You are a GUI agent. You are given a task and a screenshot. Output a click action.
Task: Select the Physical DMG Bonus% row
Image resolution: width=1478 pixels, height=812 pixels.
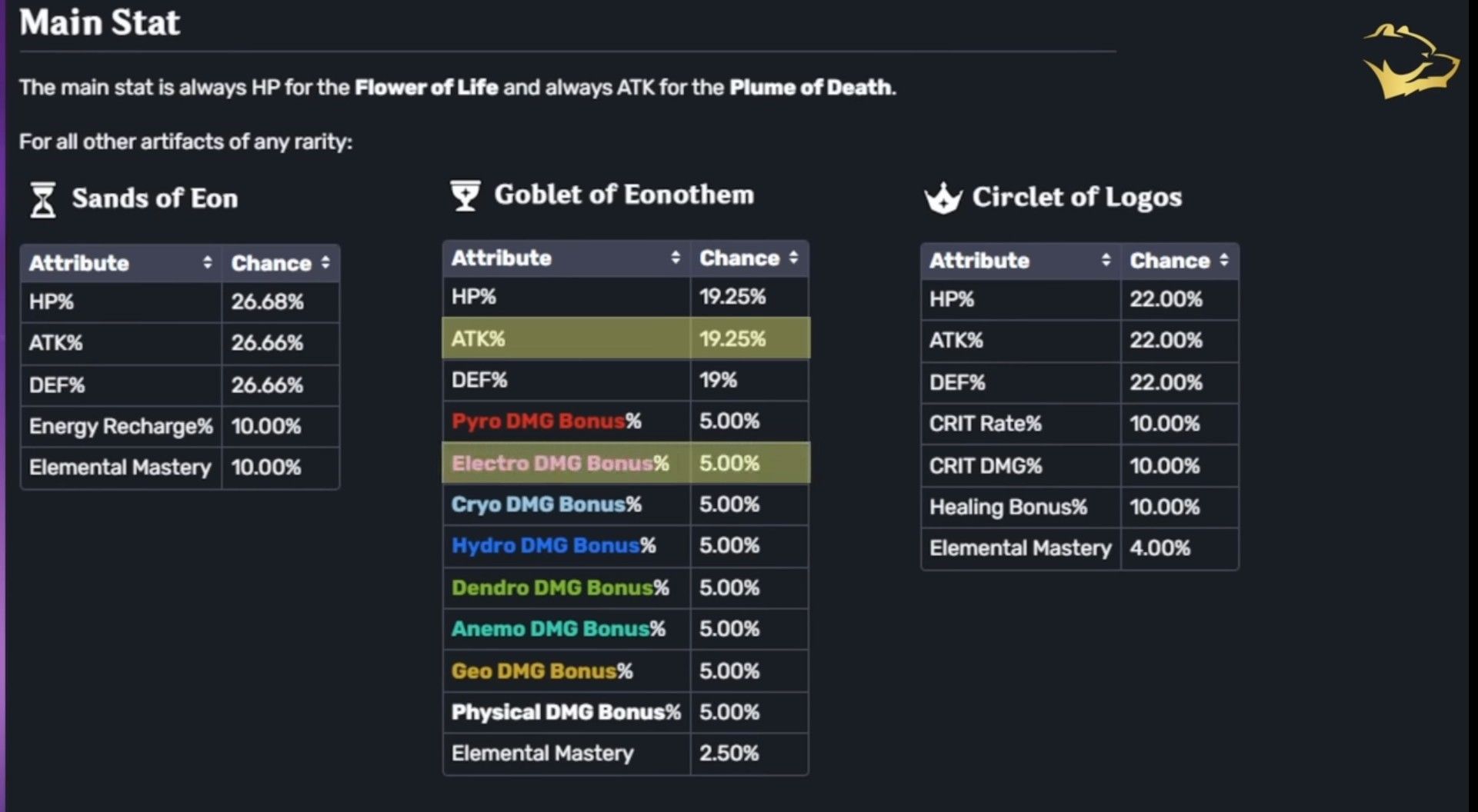(x=566, y=711)
